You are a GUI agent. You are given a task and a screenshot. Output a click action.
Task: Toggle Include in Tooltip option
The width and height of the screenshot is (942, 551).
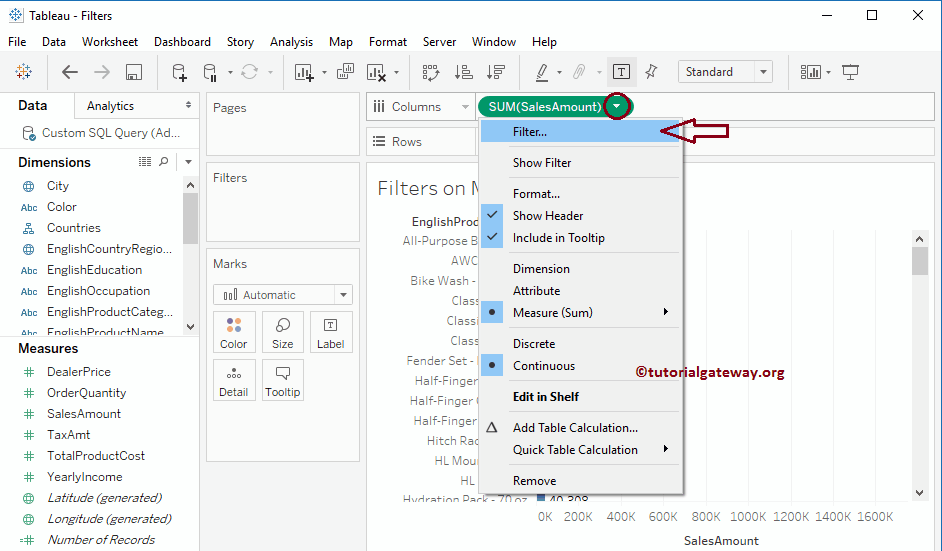[581, 238]
